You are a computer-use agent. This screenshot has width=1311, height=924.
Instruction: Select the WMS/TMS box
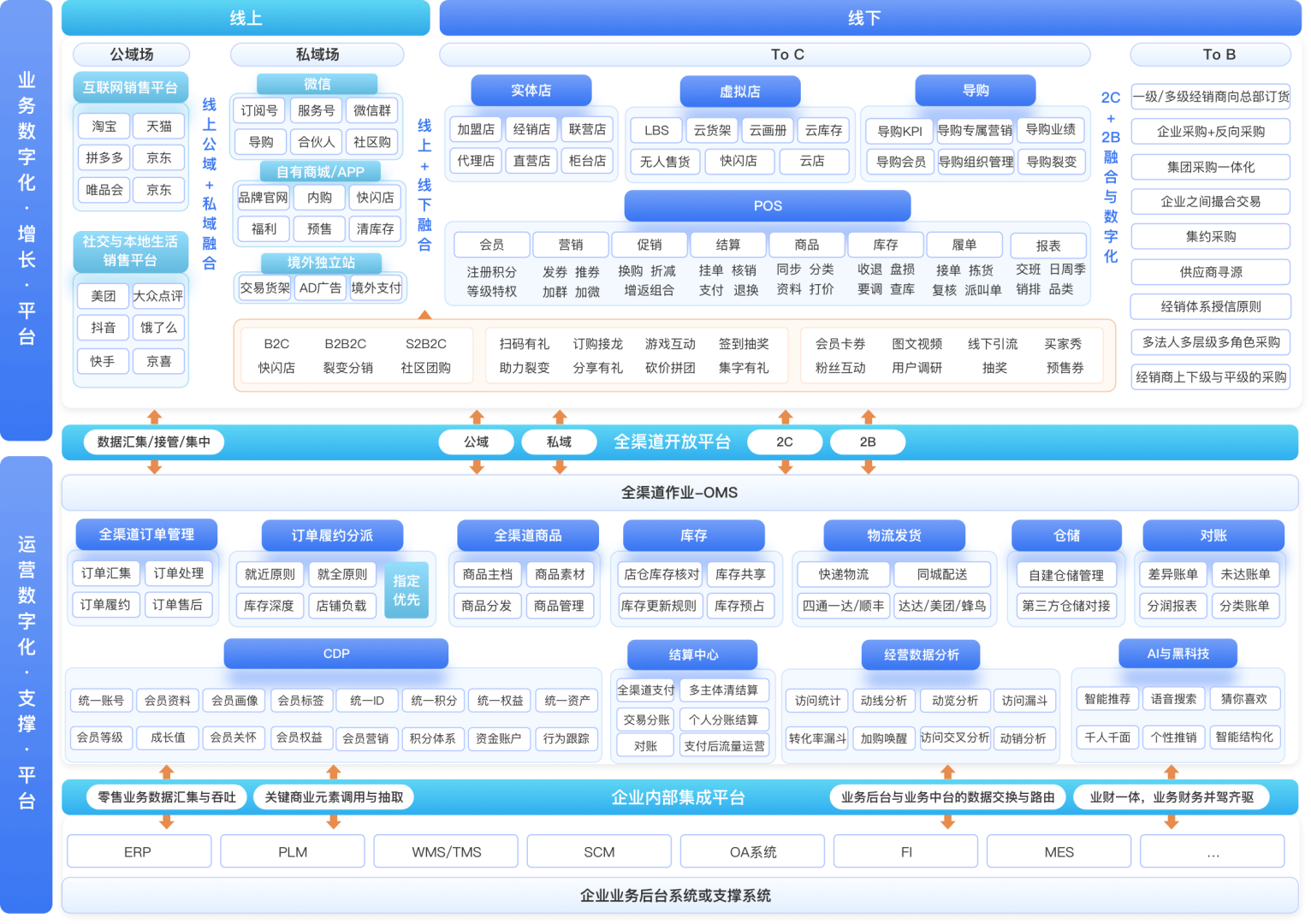[x=446, y=852]
